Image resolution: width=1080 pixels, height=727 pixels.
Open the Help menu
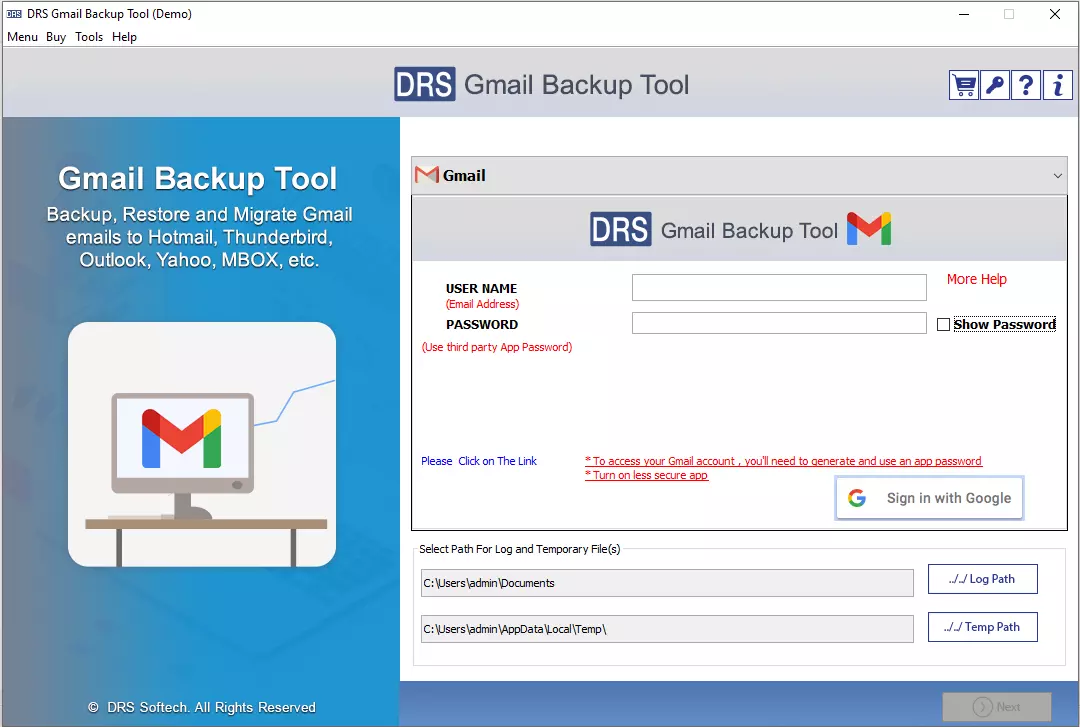[124, 36]
